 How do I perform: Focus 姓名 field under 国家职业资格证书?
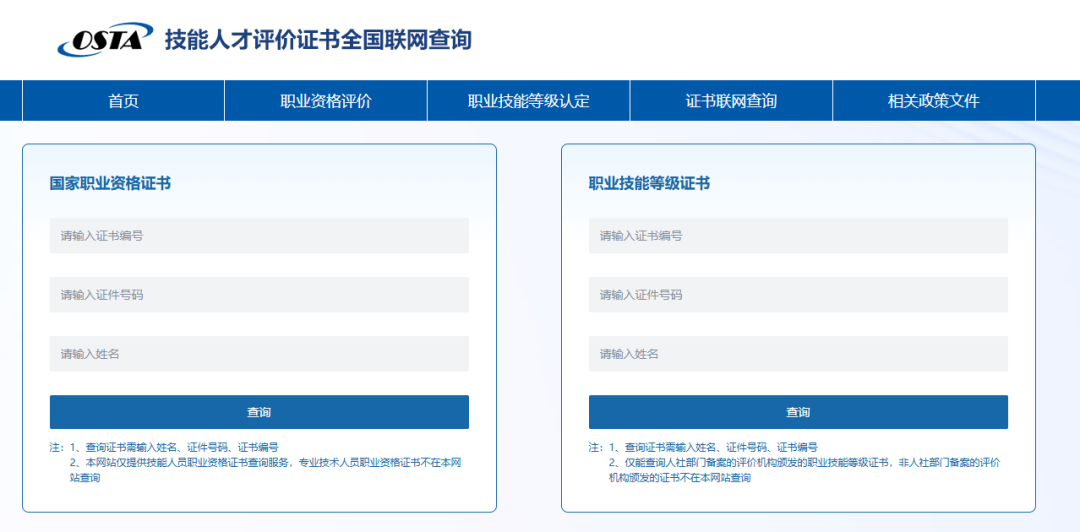click(x=259, y=354)
